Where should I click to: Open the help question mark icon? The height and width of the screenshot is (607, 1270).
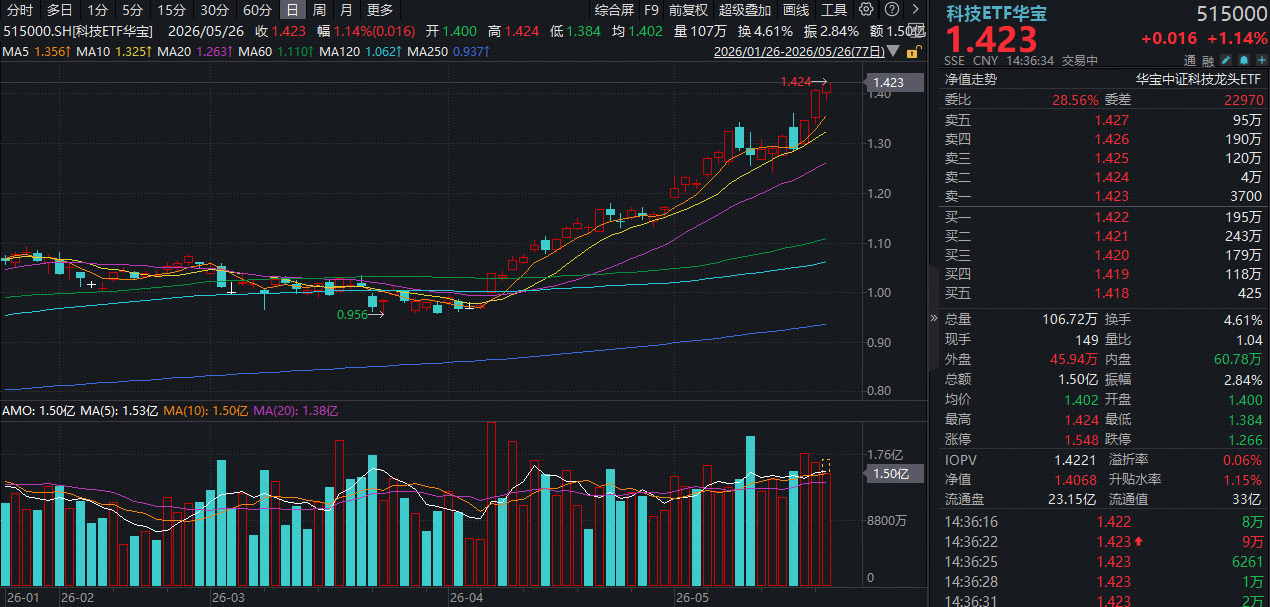[891, 9]
